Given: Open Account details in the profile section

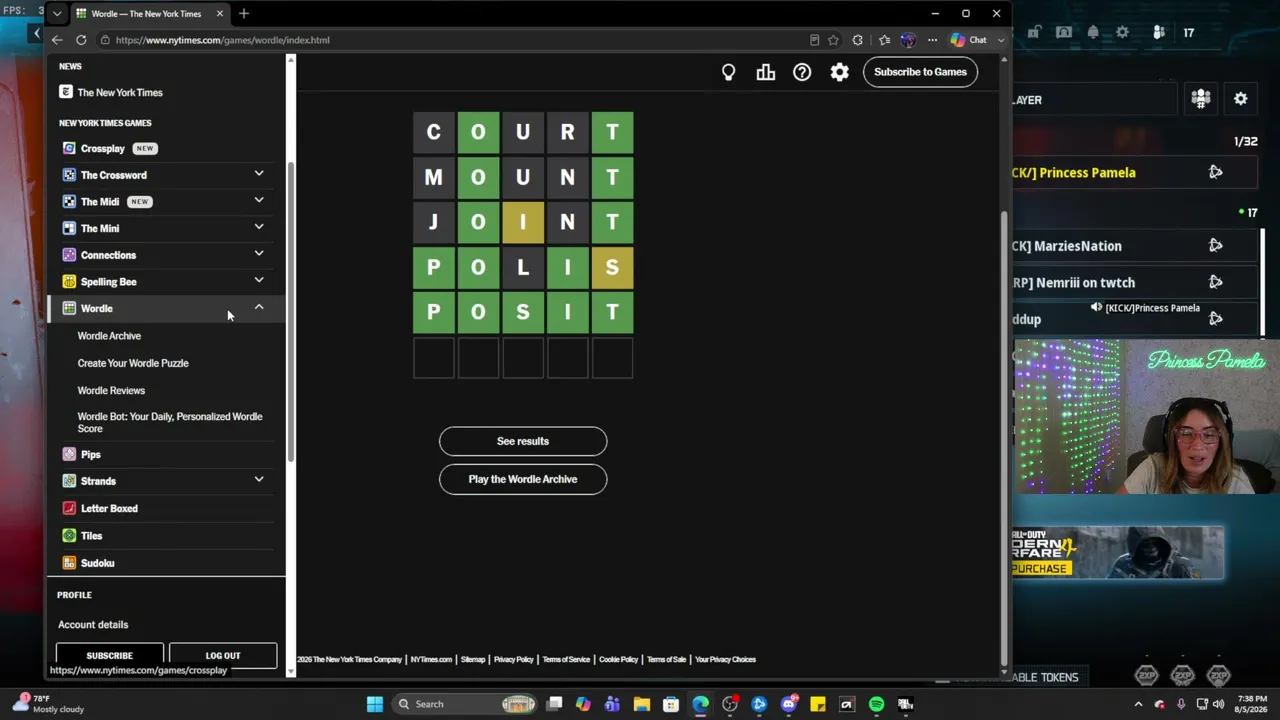Looking at the screenshot, I should click(x=93, y=624).
